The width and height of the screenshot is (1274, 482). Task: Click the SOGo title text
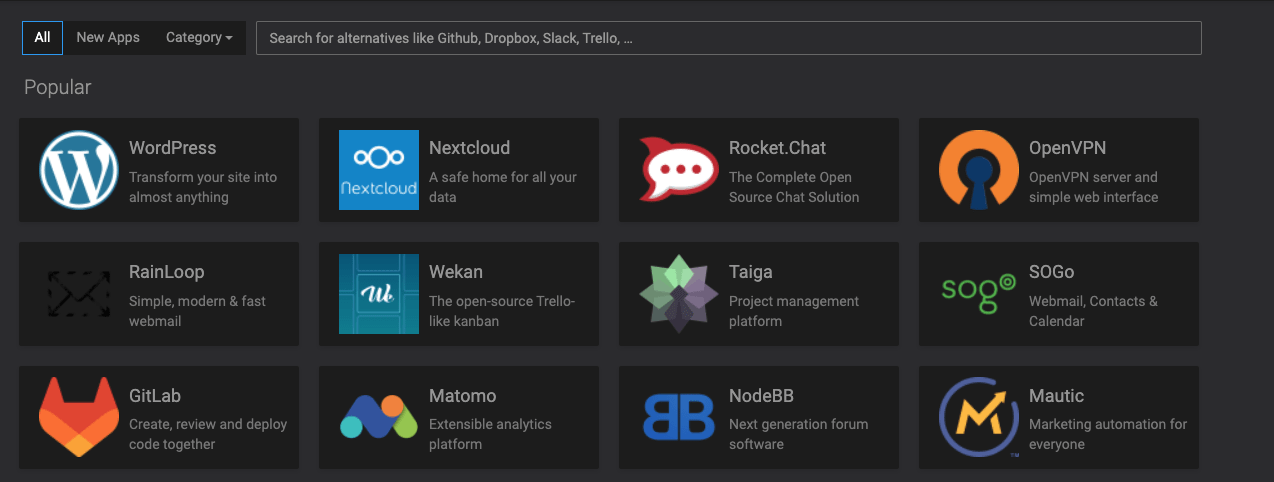pos(1051,272)
